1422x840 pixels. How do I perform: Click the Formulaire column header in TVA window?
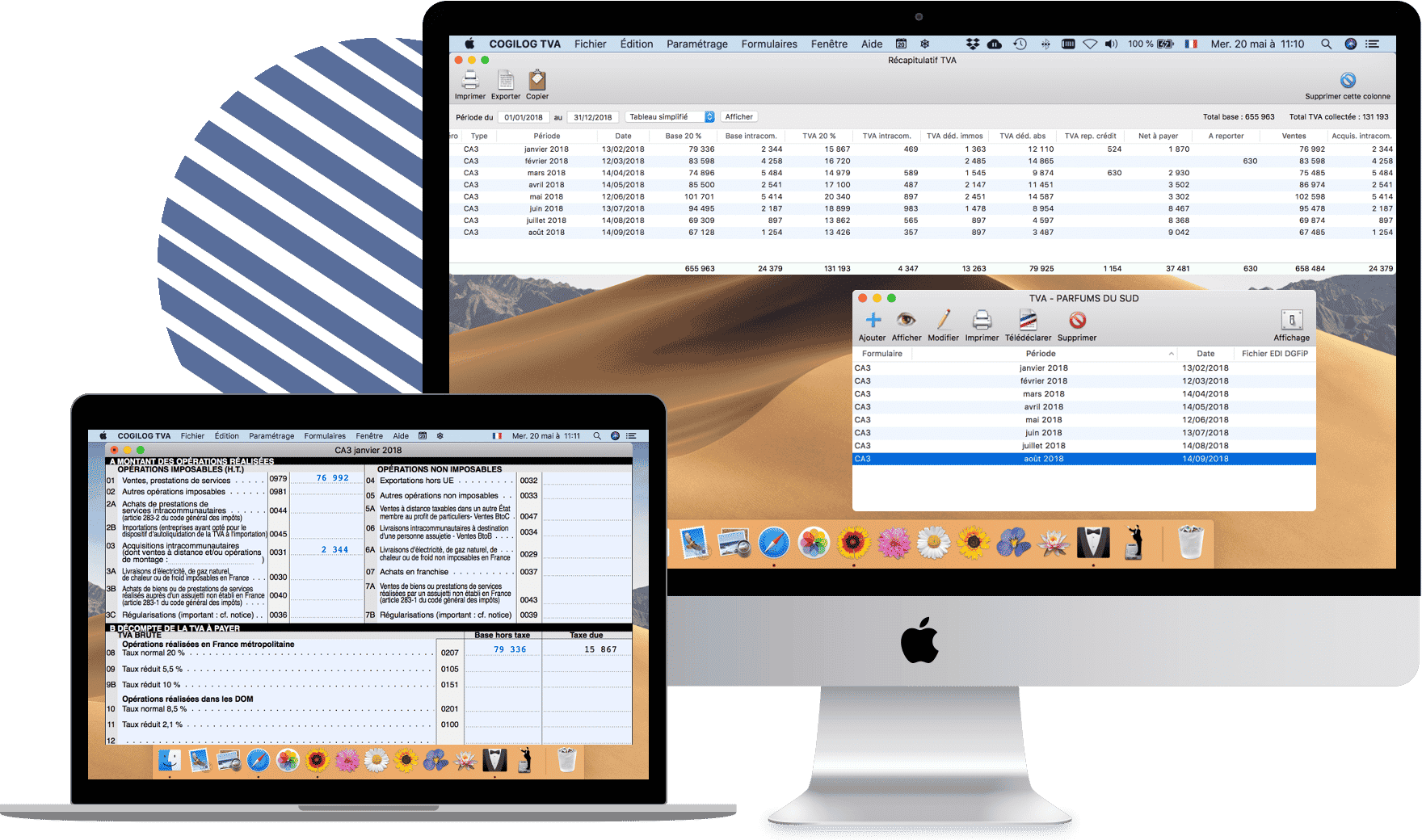click(x=881, y=353)
